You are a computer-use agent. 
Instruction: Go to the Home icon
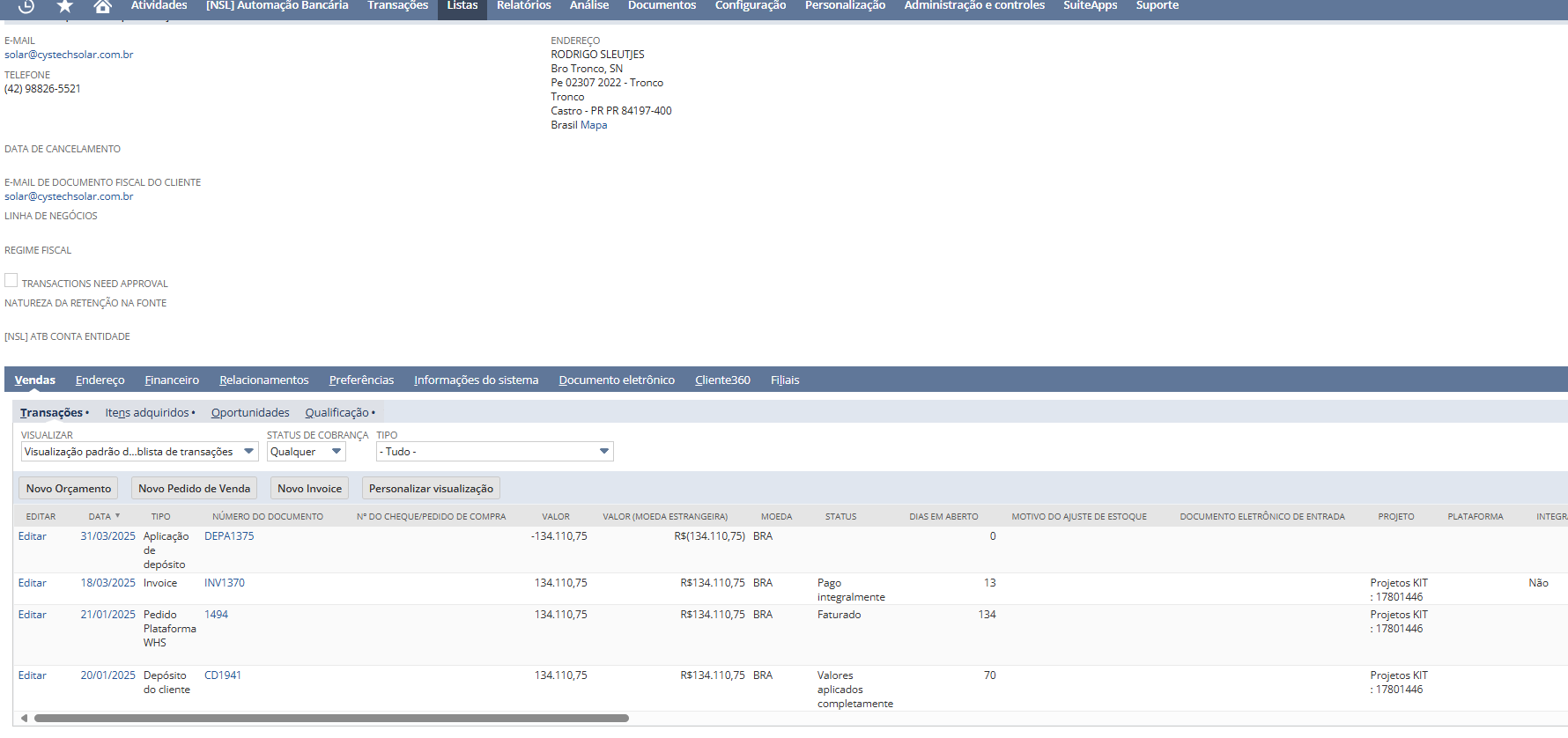[x=103, y=6]
